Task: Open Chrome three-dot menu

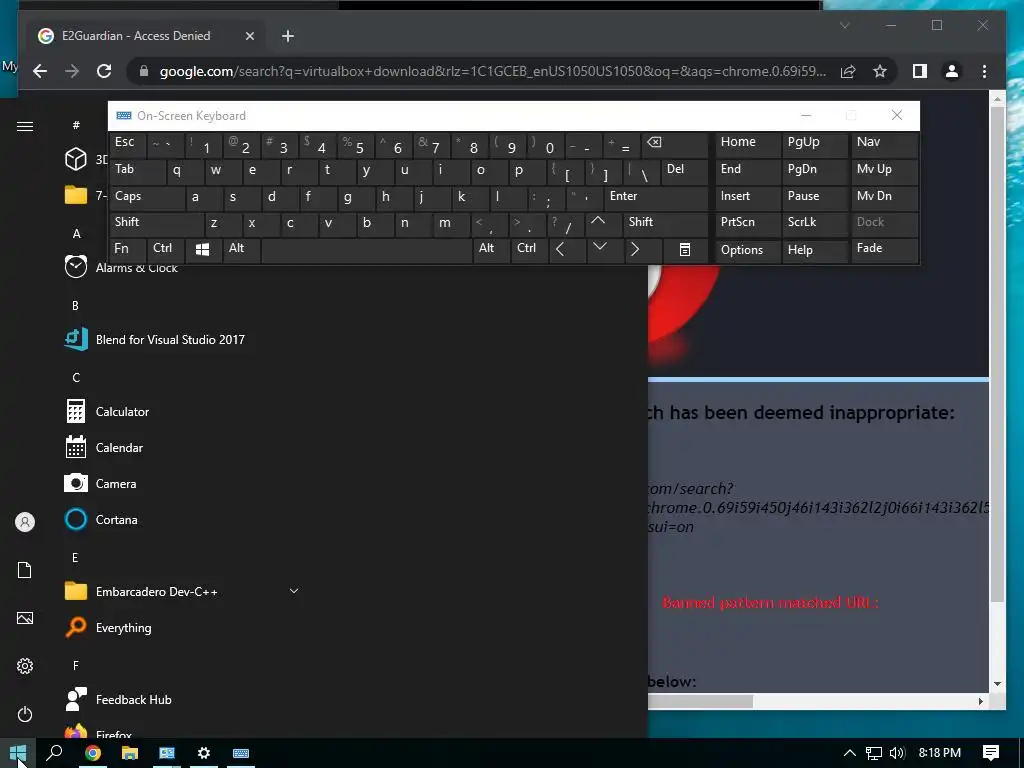Action: [x=984, y=71]
